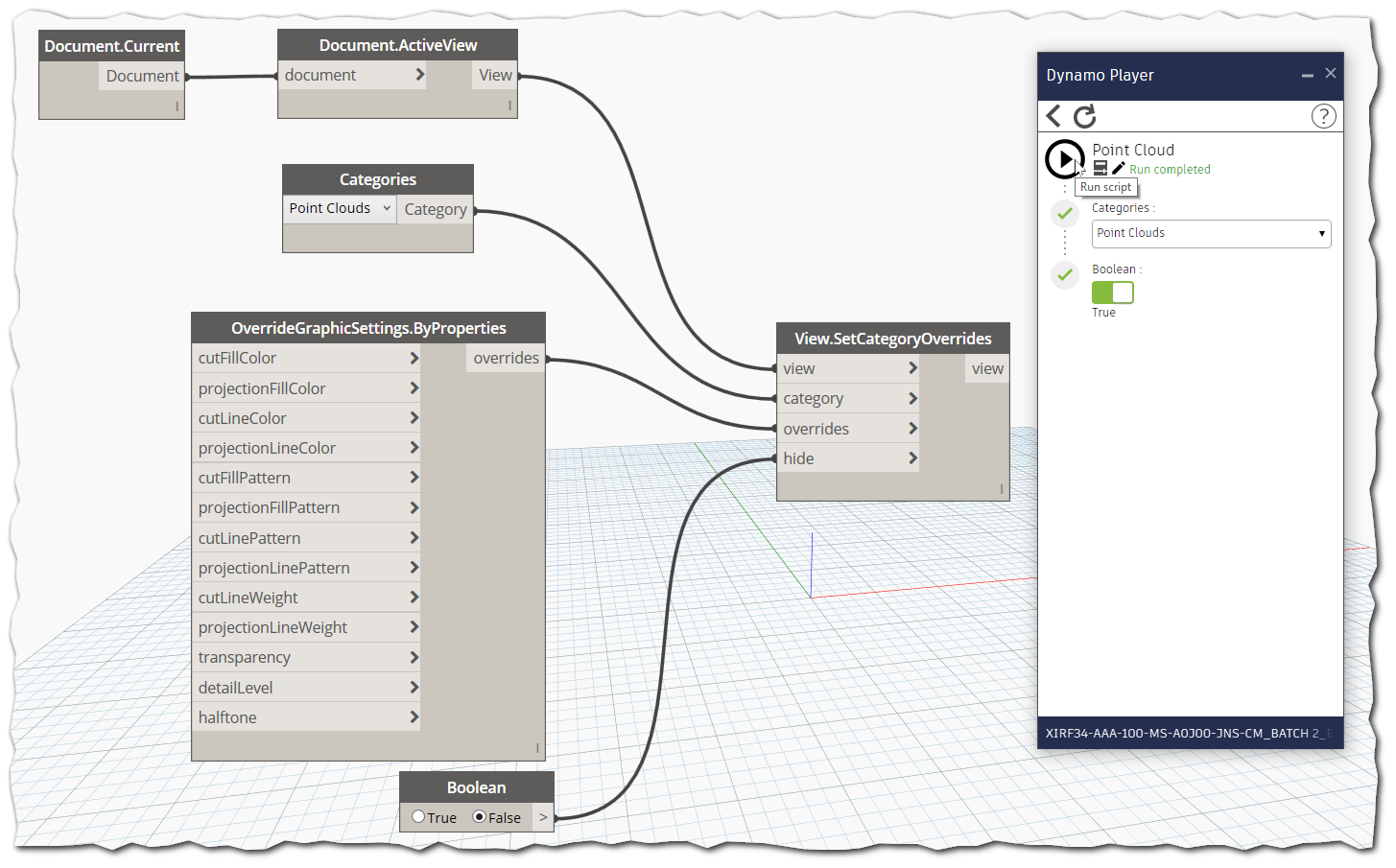The image size is (1396, 868).
Task: Click the Boolean node output port
Action: pos(543,817)
